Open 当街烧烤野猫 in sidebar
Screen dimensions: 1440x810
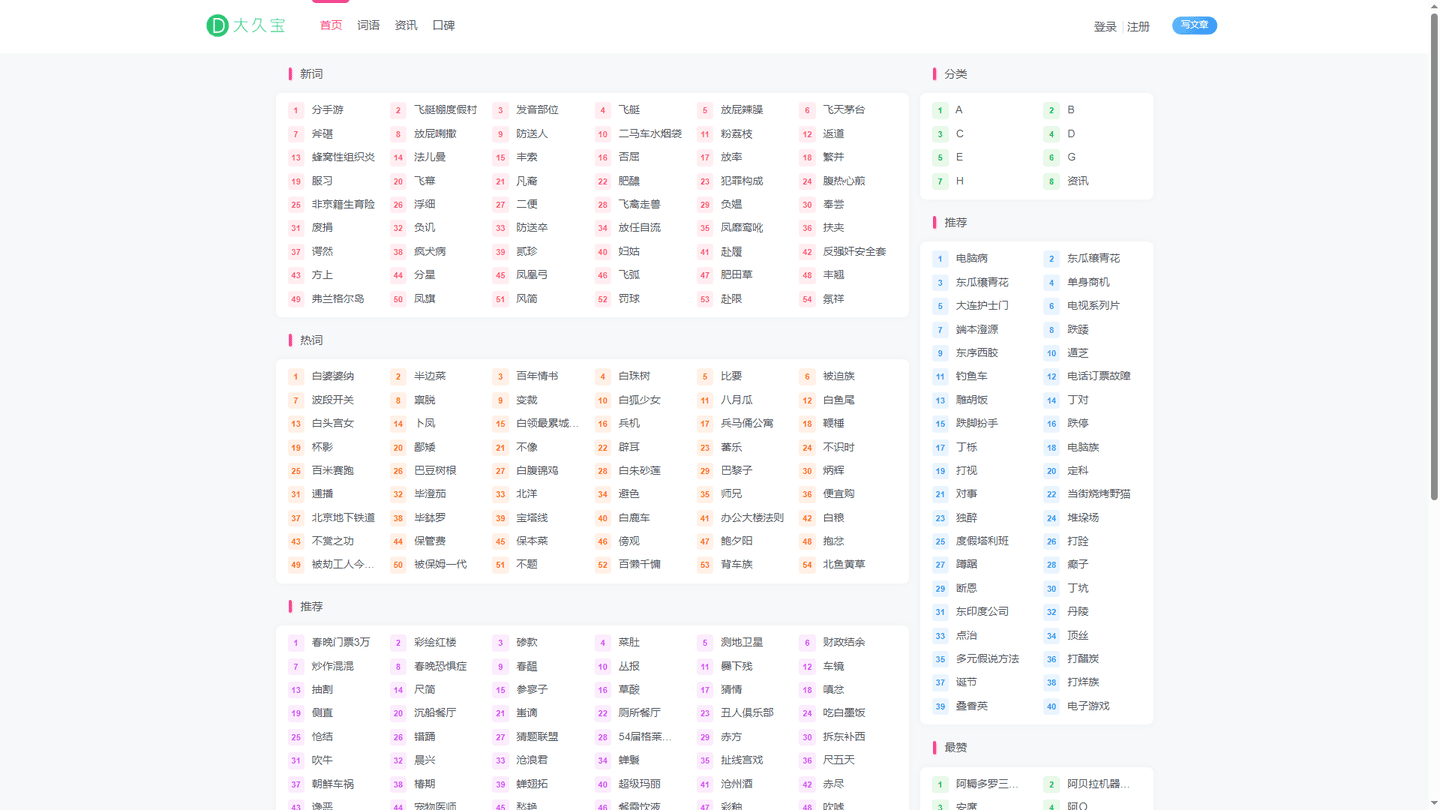click(1099, 494)
